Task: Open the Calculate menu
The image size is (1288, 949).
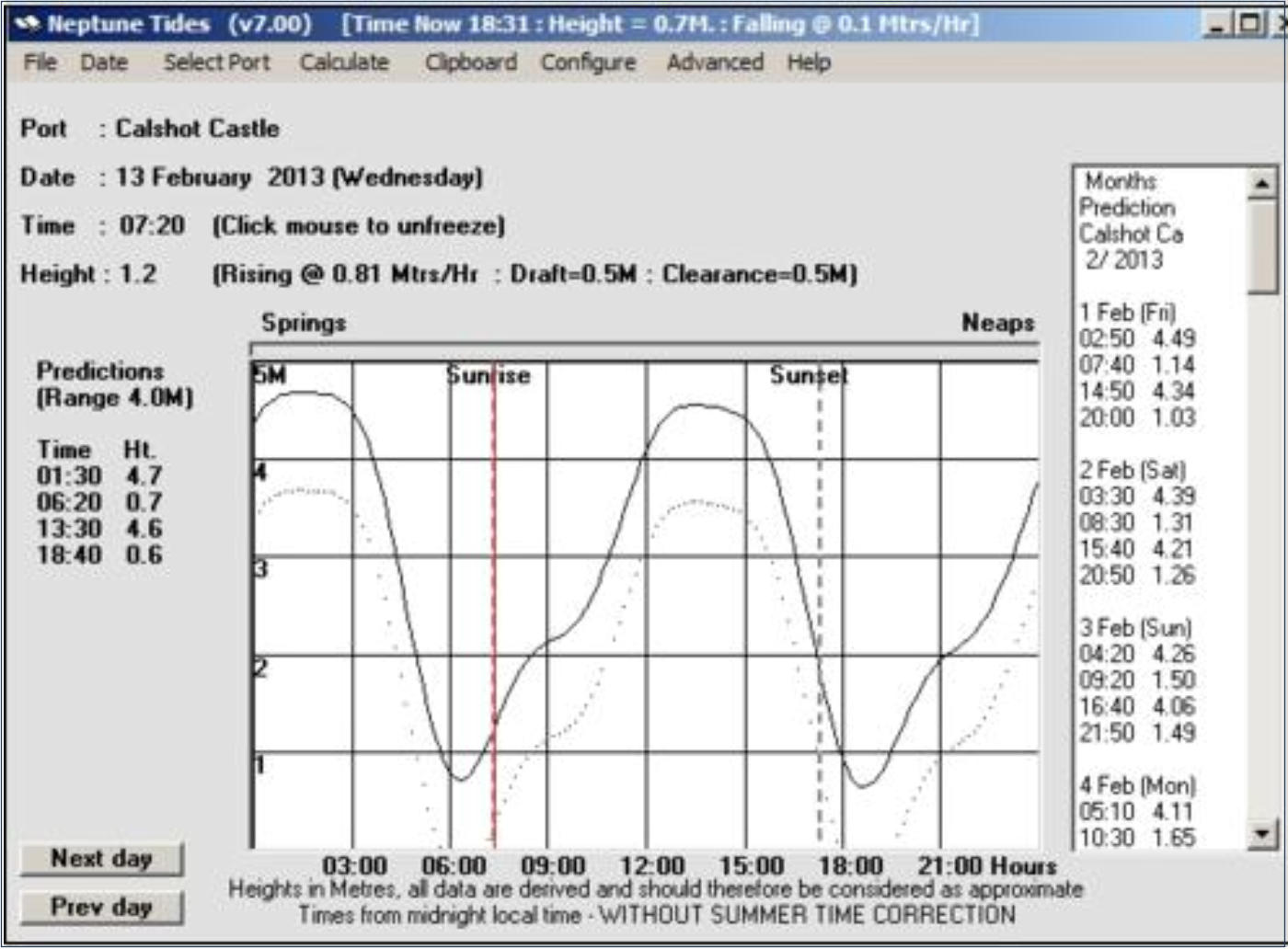Action: (344, 63)
